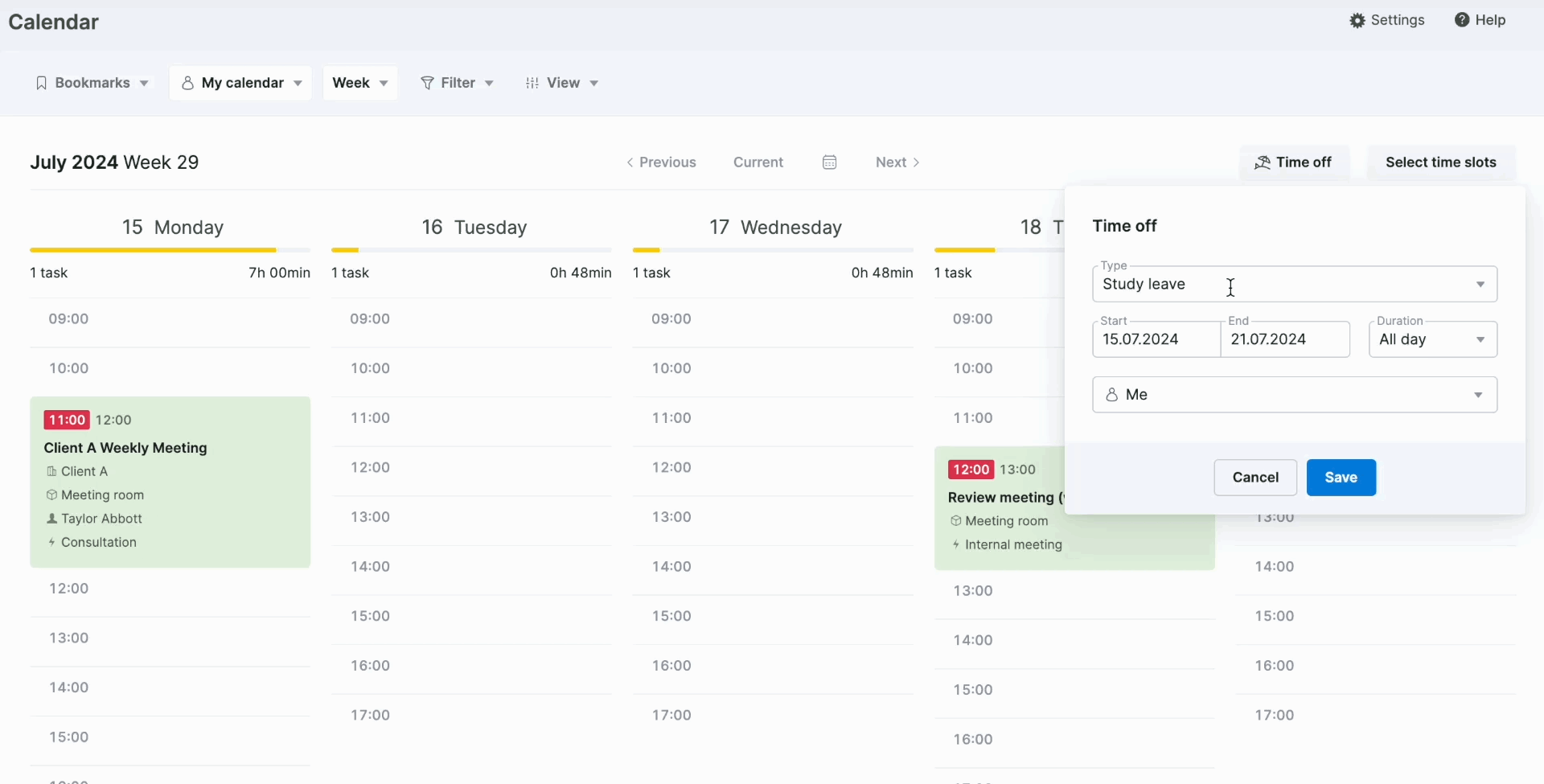Click Select time slots button
The width and height of the screenshot is (1544, 784).
(x=1441, y=162)
